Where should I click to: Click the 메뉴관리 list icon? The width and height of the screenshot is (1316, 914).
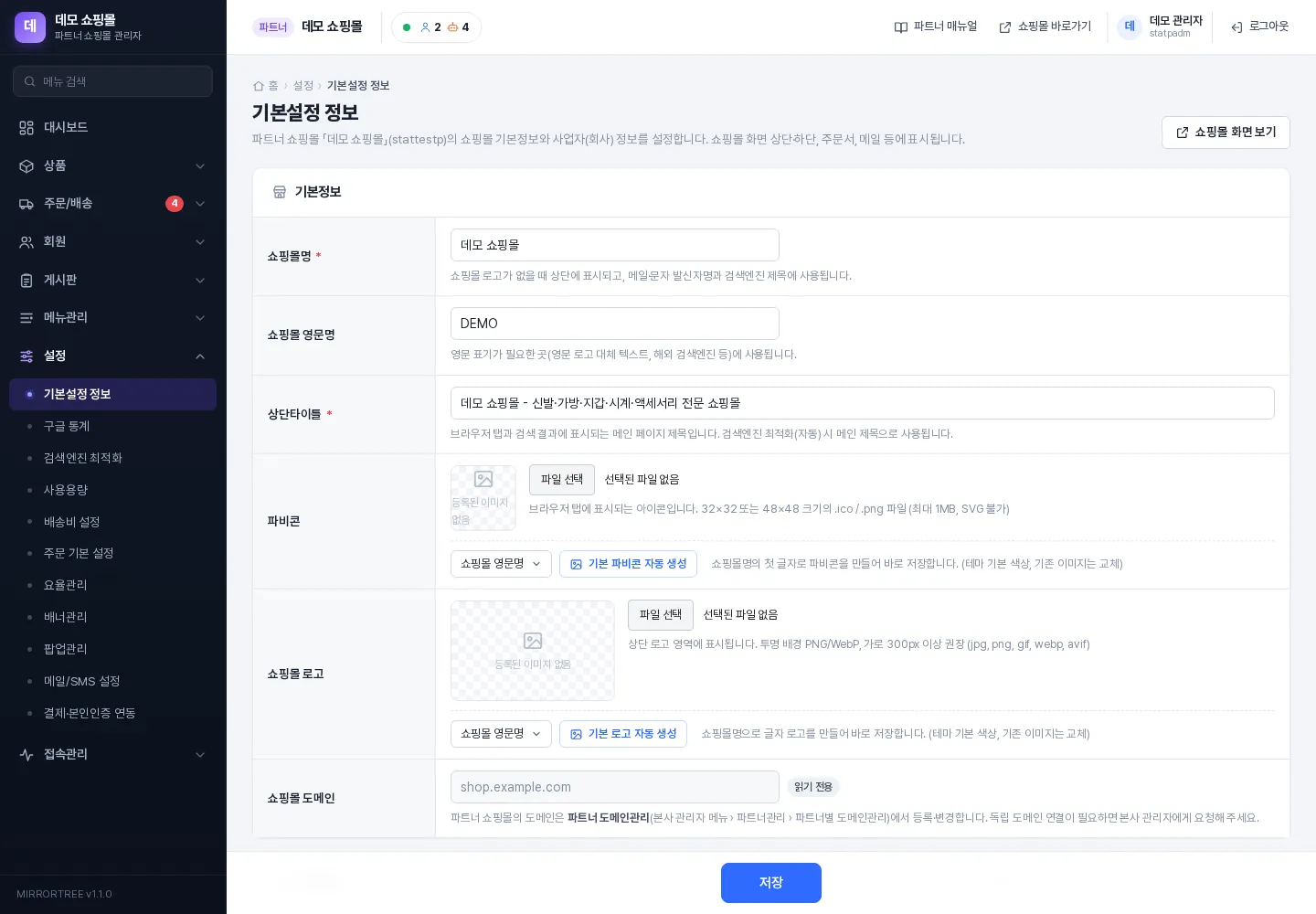tap(27, 318)
